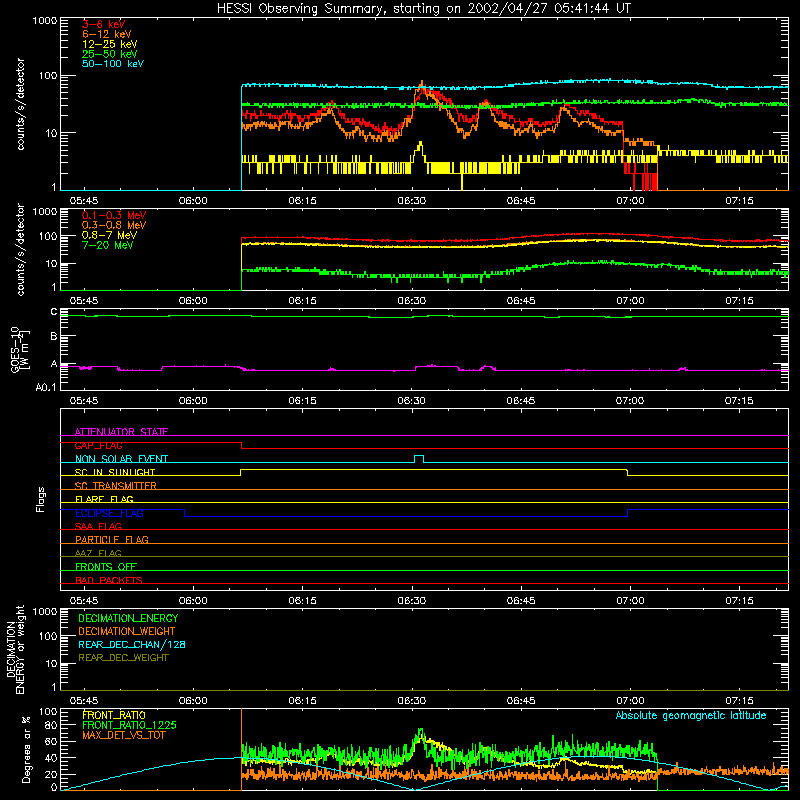
Task: Click '07:15' tick under the decimation panel
Action: coord(739,701)
